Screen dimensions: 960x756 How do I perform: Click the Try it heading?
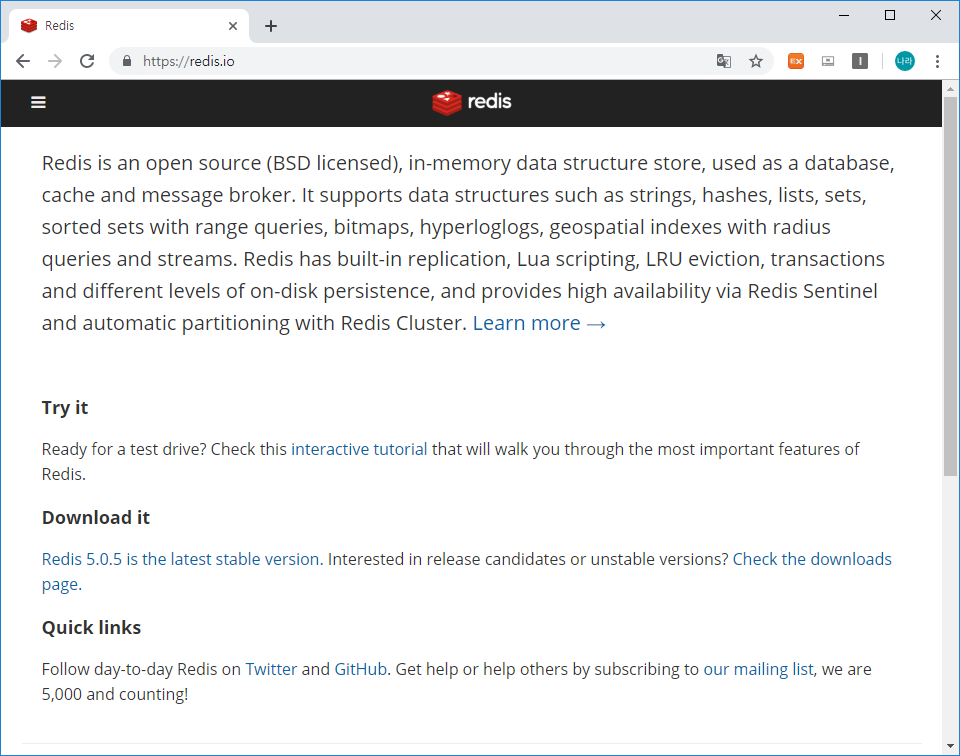pos(65,408)
